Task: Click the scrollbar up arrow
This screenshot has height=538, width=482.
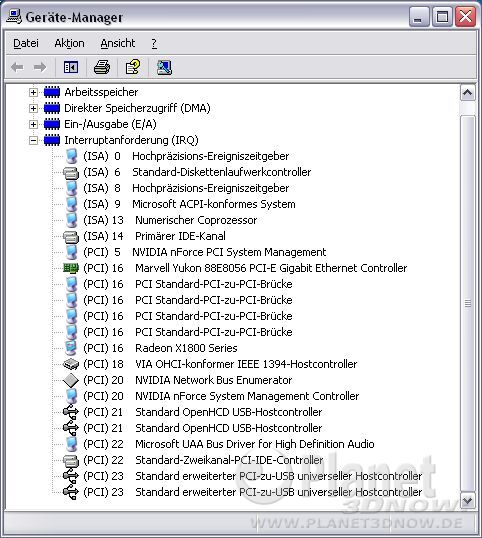Action: tap(468, 93)
